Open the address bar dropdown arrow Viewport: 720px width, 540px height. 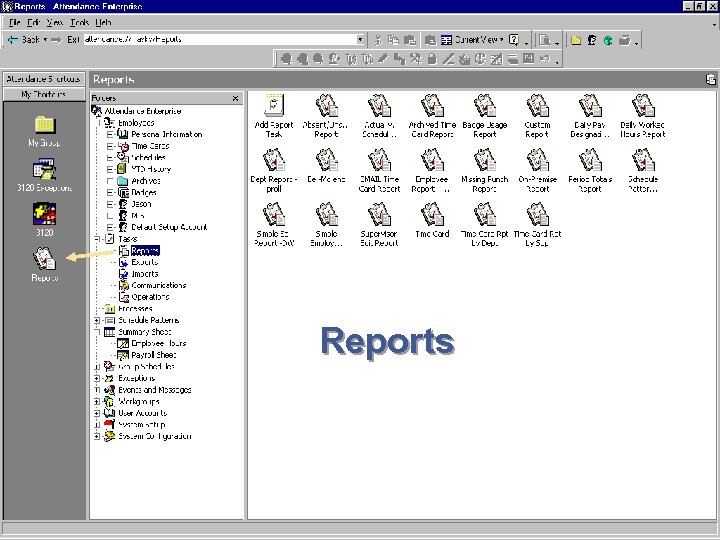361,40
